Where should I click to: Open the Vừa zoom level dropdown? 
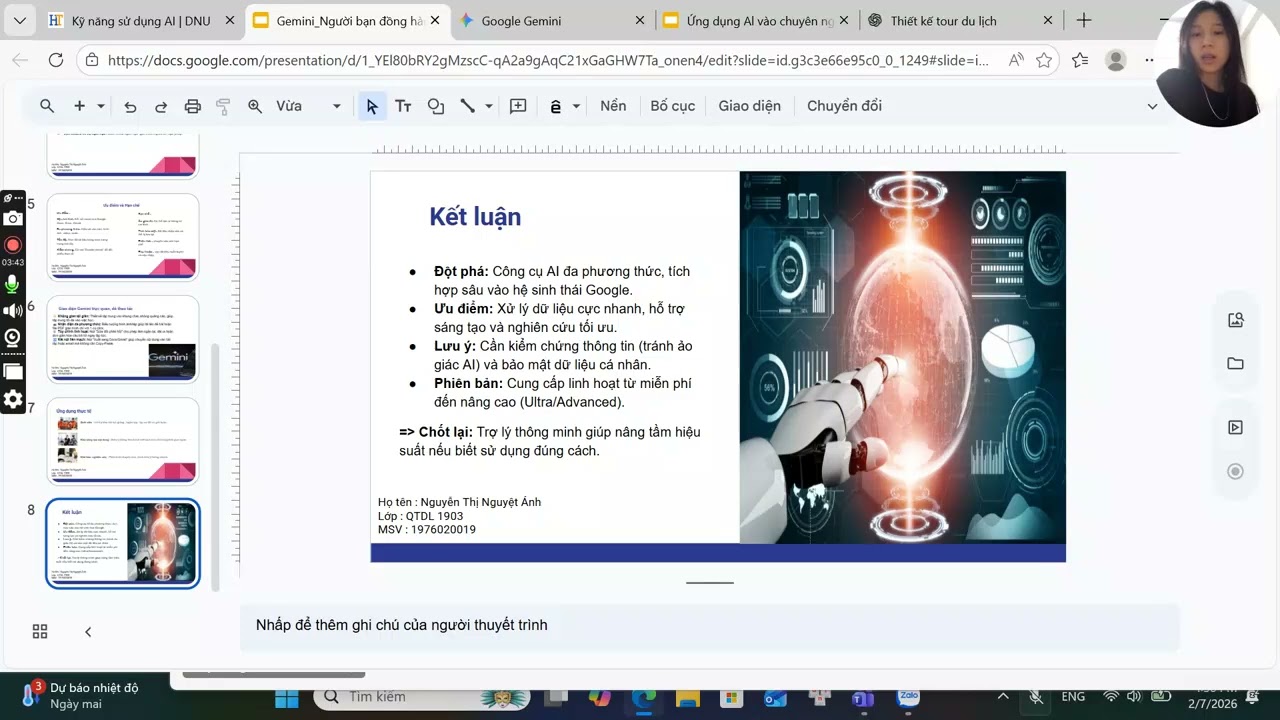click(308, 106)
